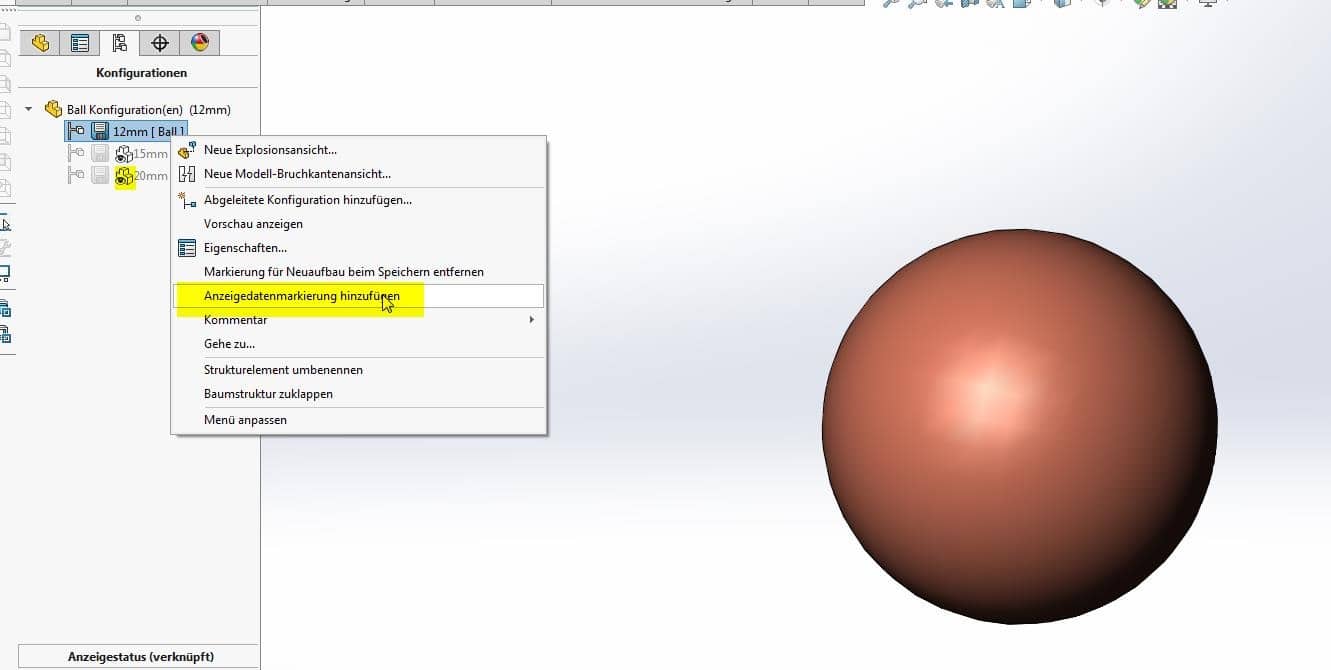1331x670 pixels.
Task: Switch to the PropertyManager tab
Action: click(80, 42)
